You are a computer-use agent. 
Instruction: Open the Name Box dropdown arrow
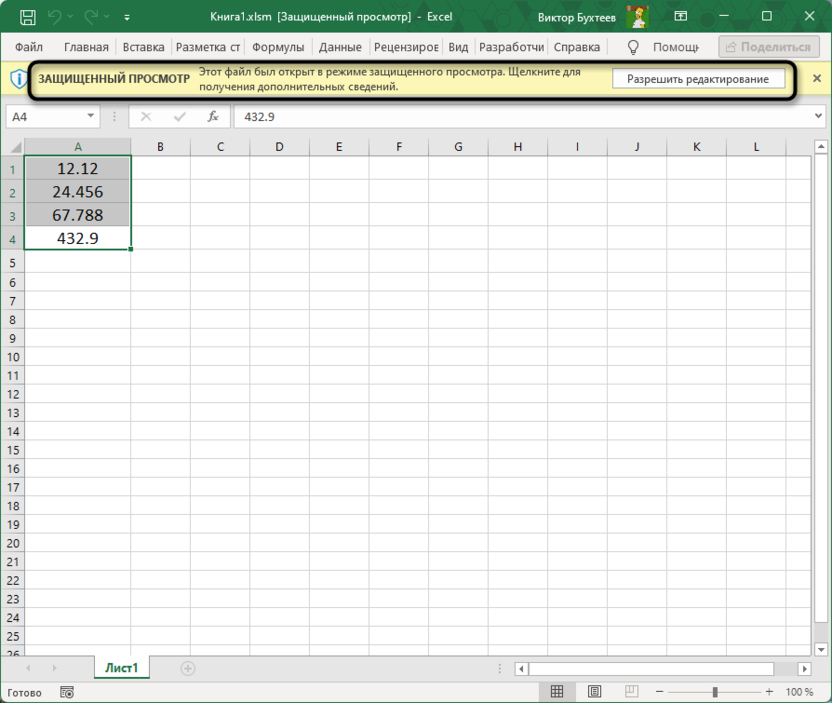point(92,117)
